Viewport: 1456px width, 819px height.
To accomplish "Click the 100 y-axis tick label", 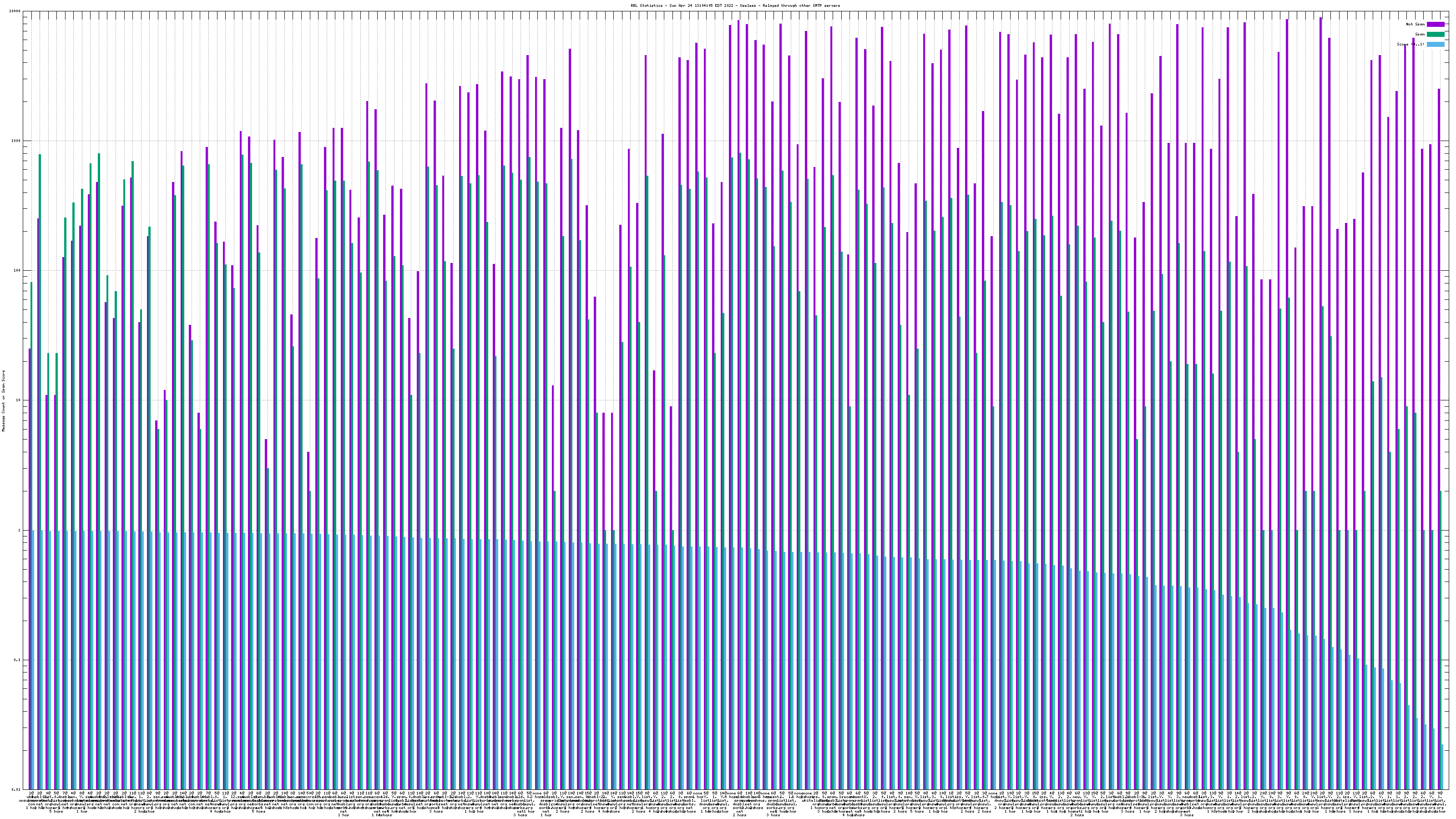I will (18, 271).
